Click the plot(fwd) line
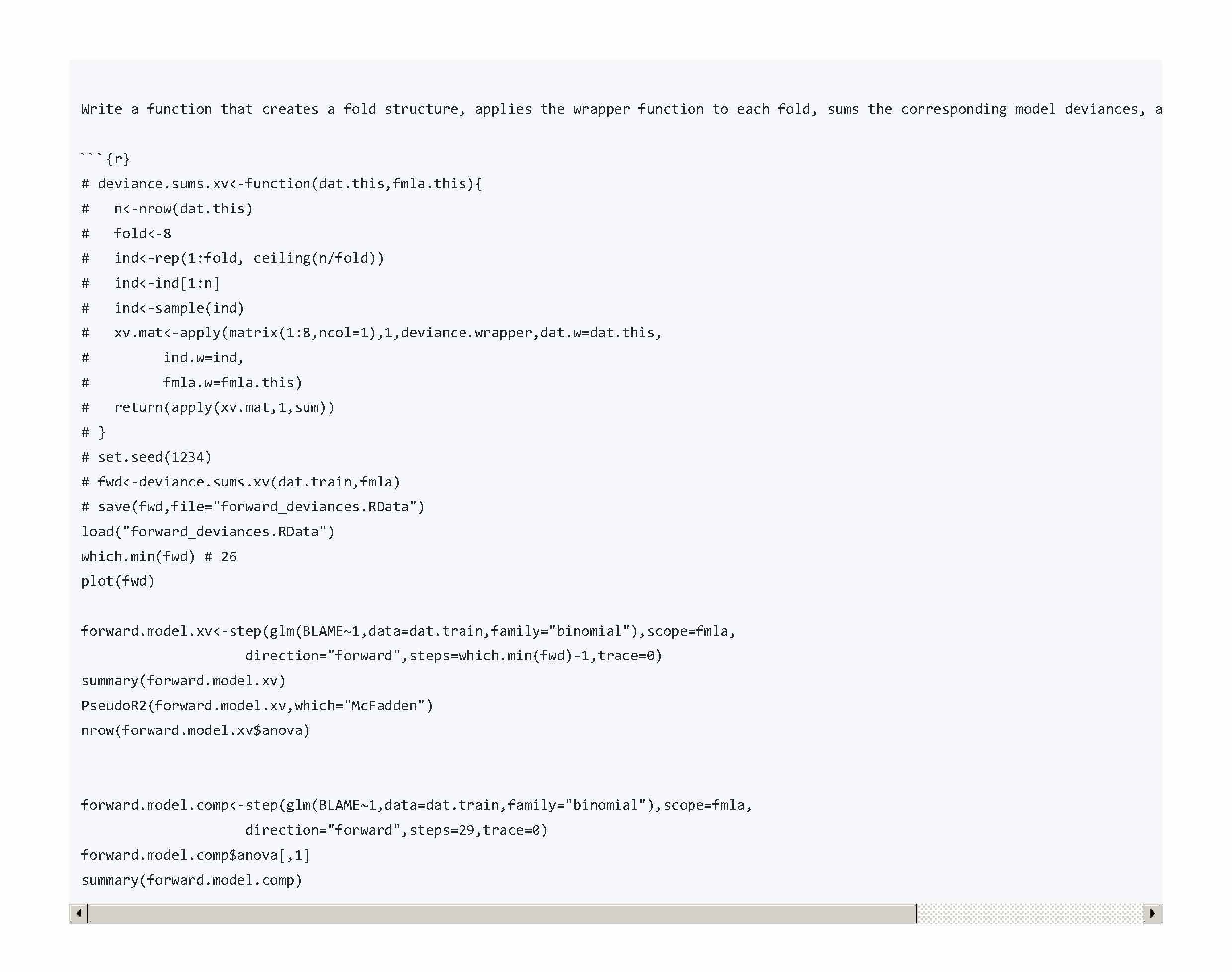This screenshot has height=972, width=1232. [x=118, y=581]
